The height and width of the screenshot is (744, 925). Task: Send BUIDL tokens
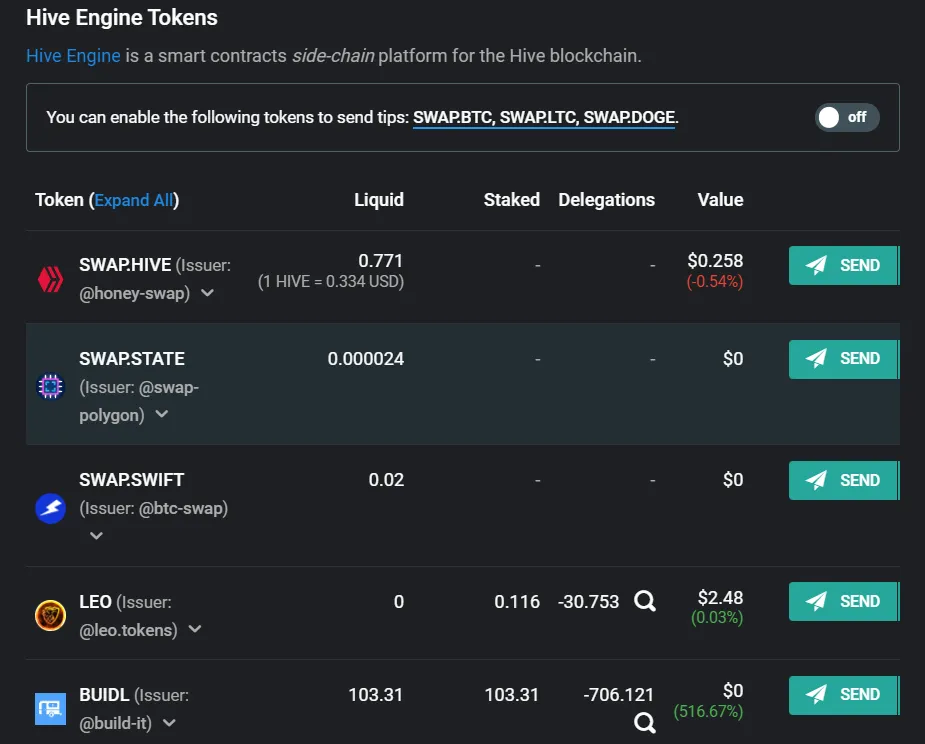pos(844,695)
